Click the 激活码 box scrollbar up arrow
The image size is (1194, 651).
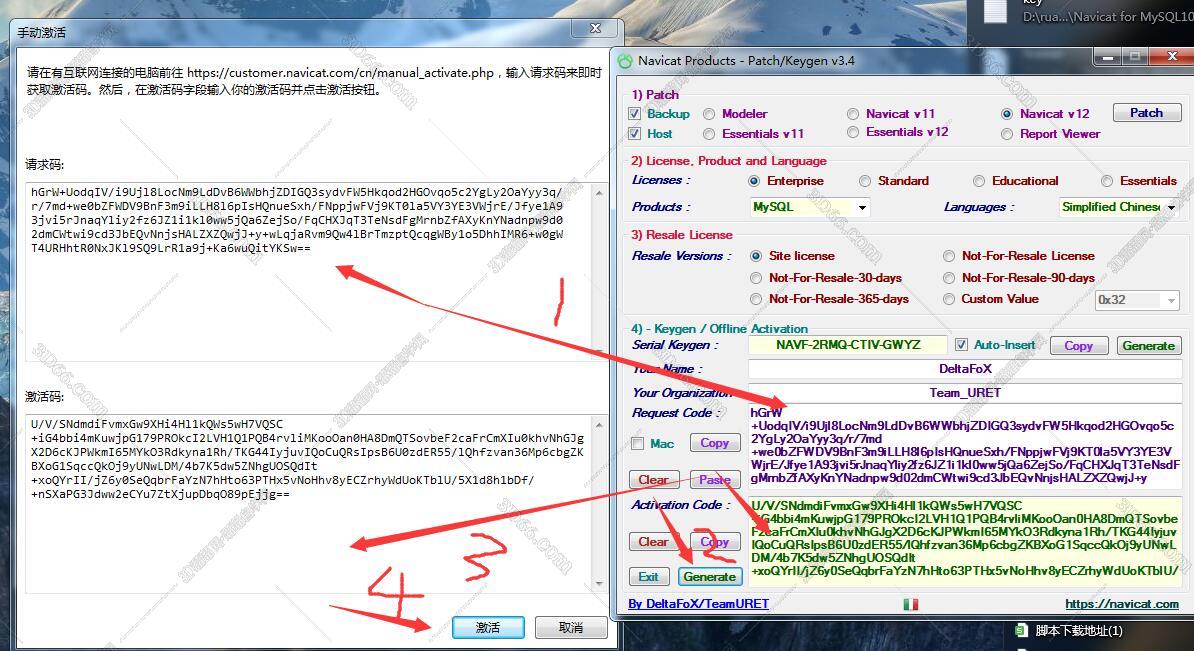tap(600, 425)
